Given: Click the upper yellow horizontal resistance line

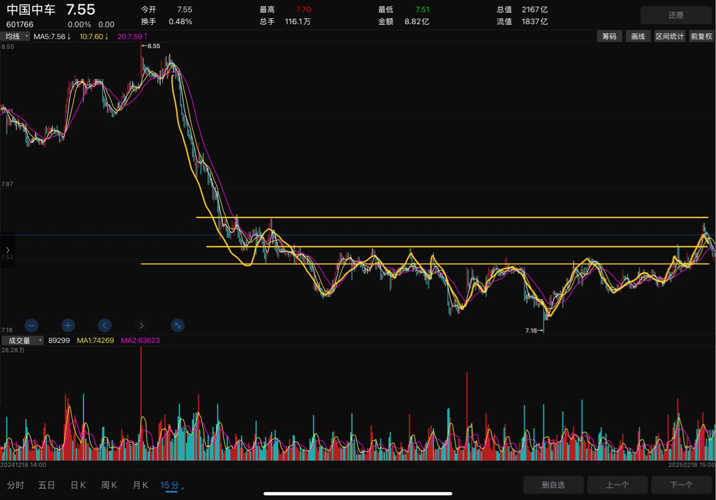Looking at the screenshot, I should click(450, 217).
